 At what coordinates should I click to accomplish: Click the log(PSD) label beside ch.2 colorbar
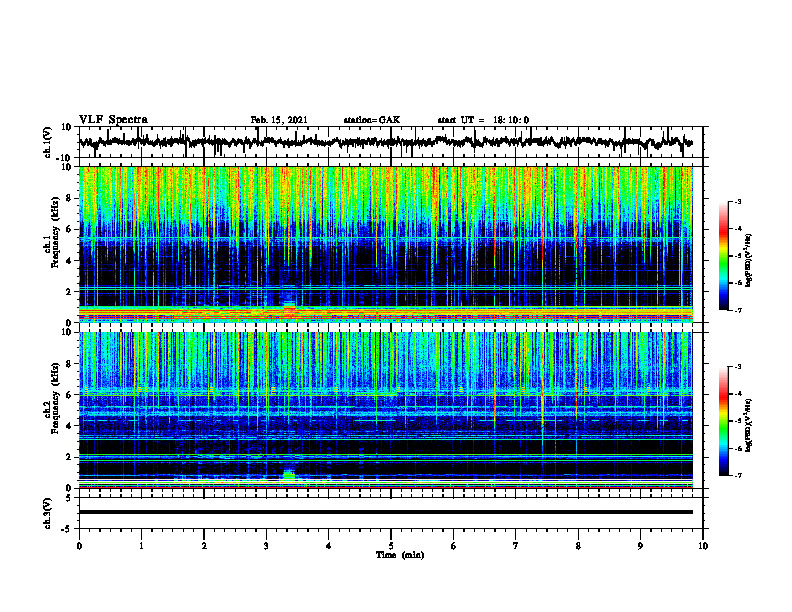pyautogui.click(x=749, y=425)
